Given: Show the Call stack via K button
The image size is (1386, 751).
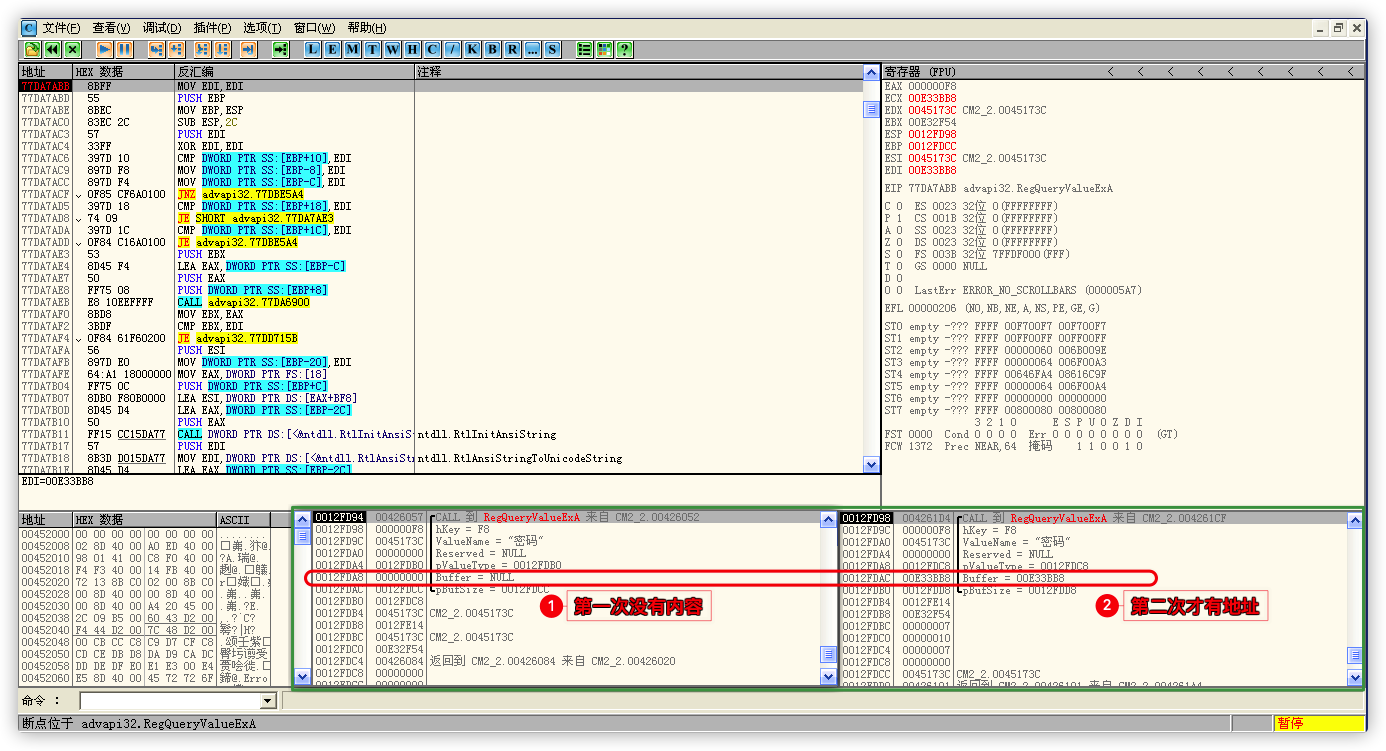Looking at the screenshot, I should [x=473, y=49].
